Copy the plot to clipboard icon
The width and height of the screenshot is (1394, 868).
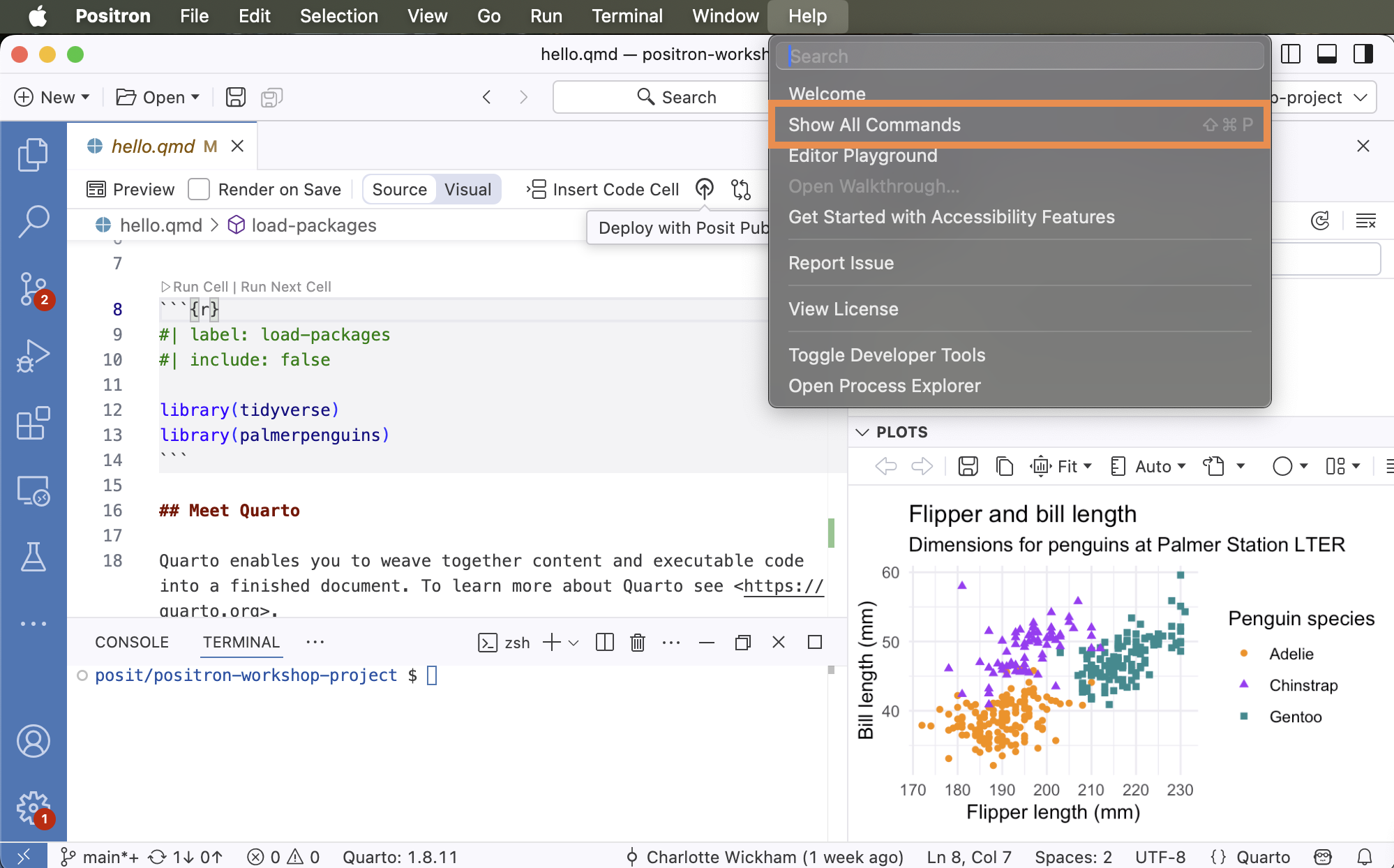(x=1005, y=466)
